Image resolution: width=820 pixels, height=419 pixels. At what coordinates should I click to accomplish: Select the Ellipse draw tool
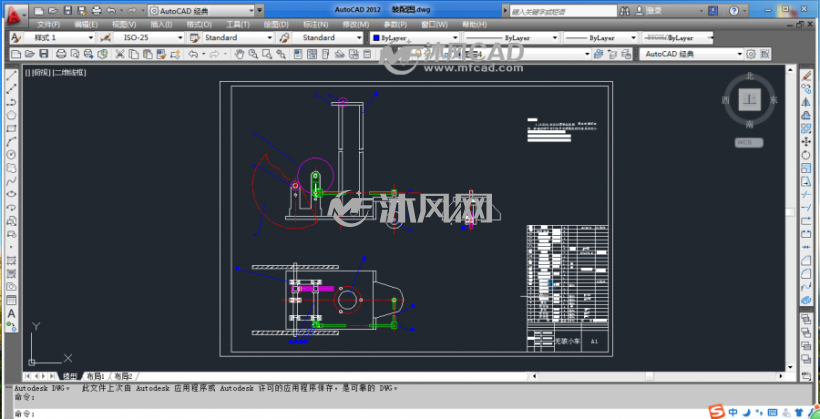pos(11,194)
